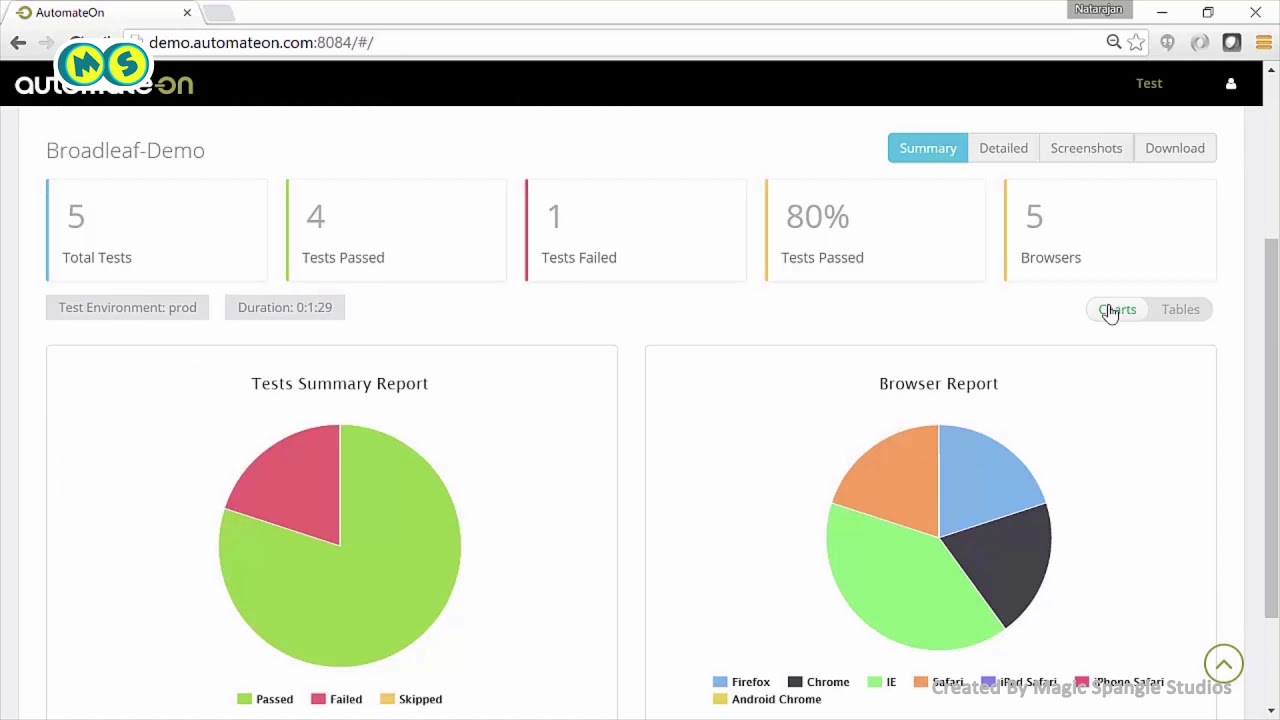Select the Summary tab
Screen dimensions: 1280x720
pos(927,148)
